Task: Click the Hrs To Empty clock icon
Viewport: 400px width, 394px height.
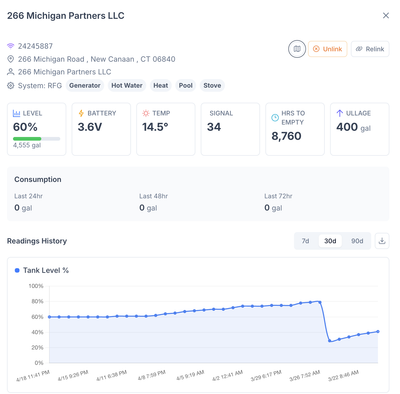Action: pyautogui.click(x=275, y=118)
